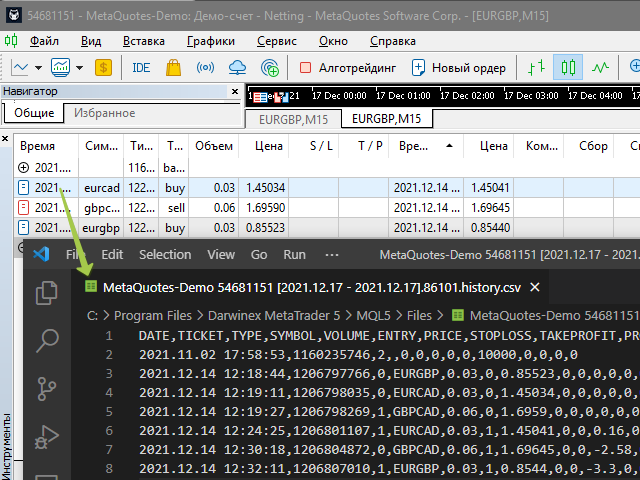Sort by the Объем column header

coord(214,146)
